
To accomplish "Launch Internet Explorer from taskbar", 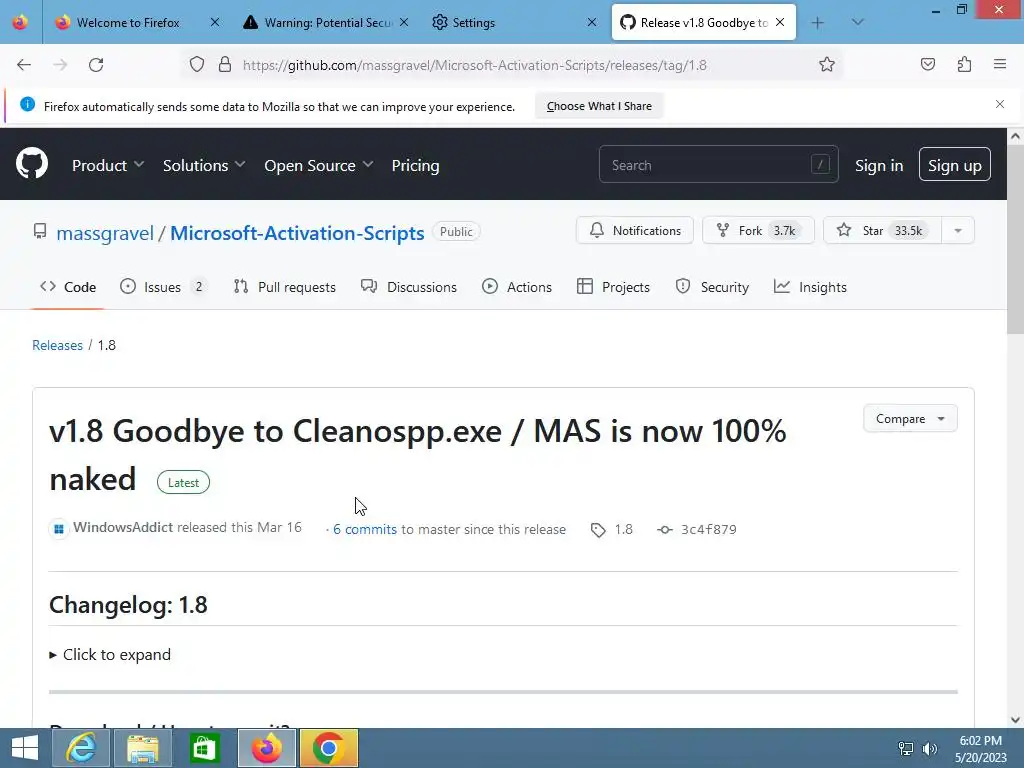I will pos(81,748).
